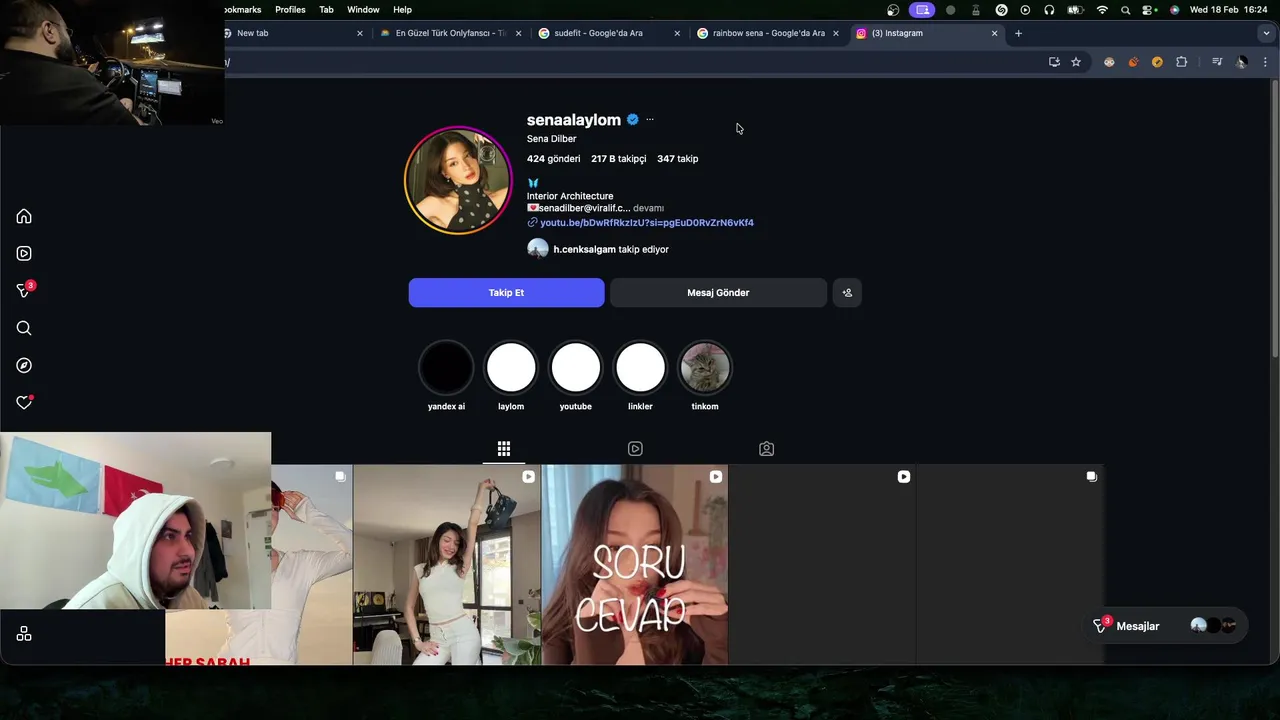The image size is (1280, 720).
Task: Open the post of woman in white outfit
Action: point(447,564)
